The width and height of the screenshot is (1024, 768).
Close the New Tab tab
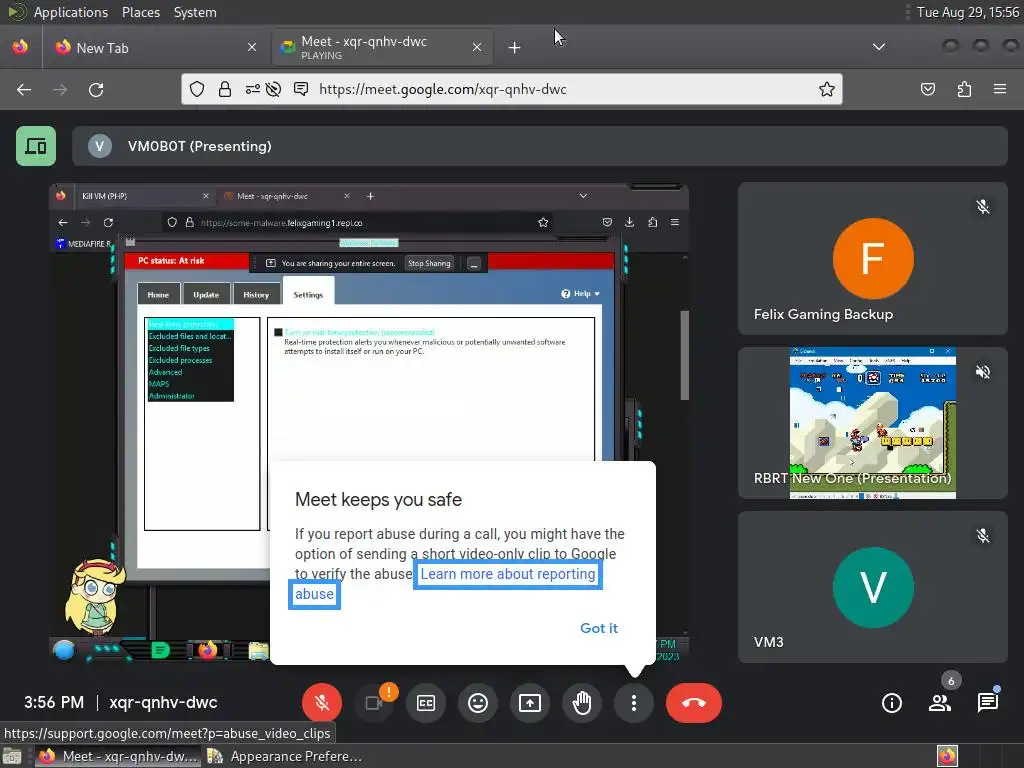(252, 47)
